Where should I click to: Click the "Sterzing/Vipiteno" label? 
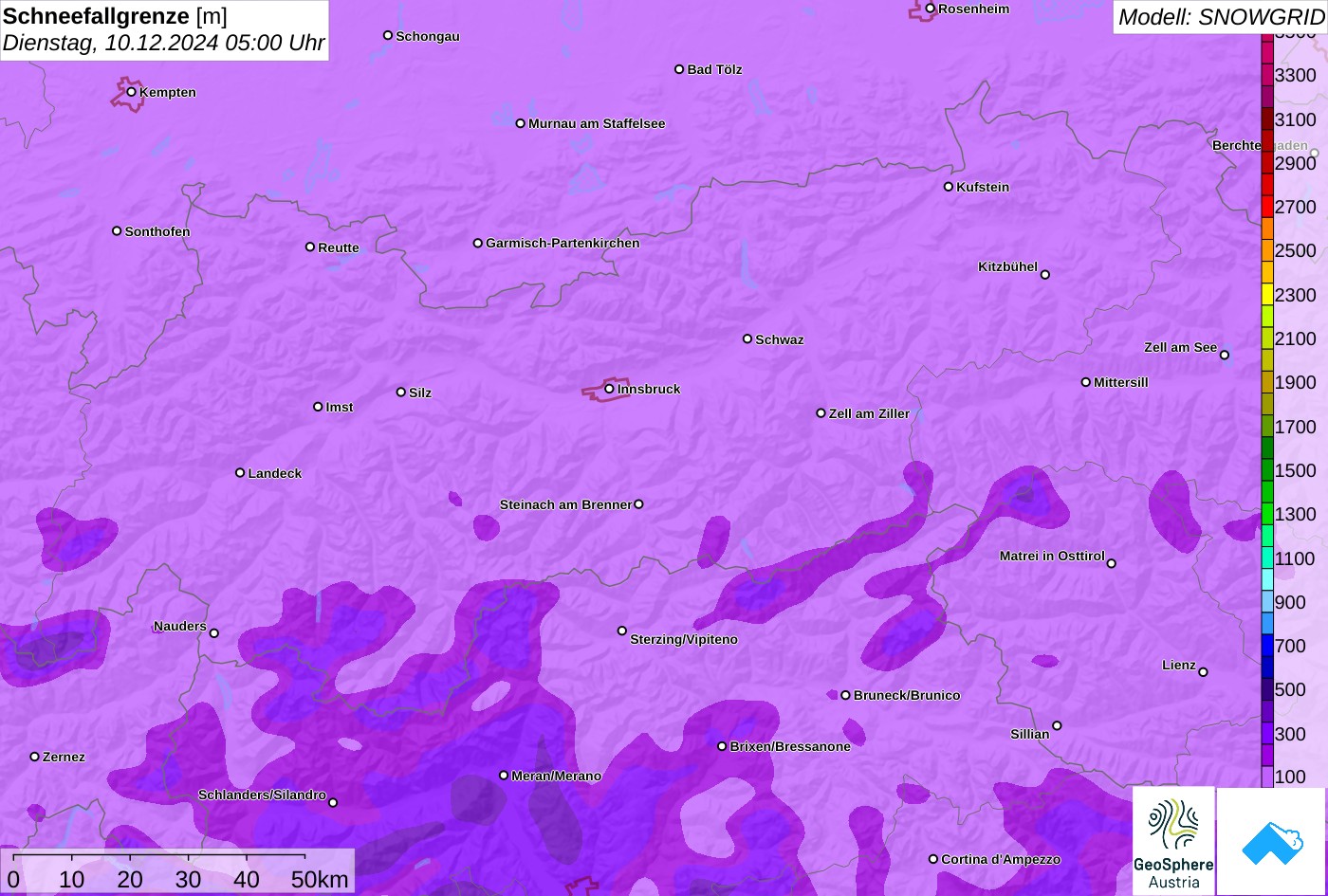pos(684,640)
